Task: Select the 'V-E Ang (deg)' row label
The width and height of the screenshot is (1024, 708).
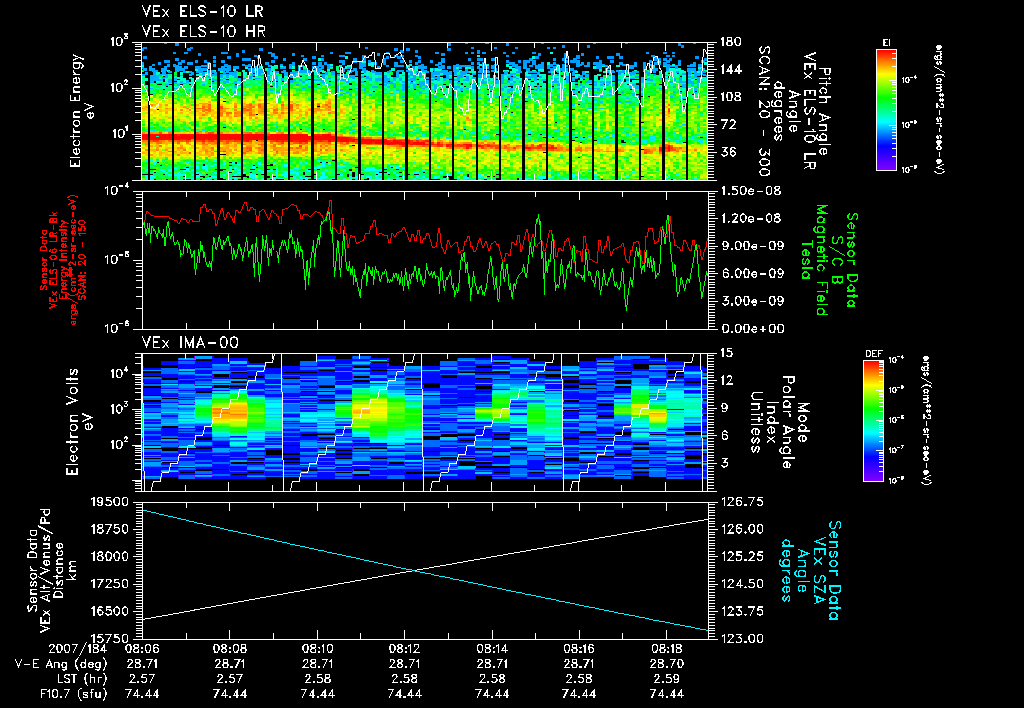Action: (61, 664)
